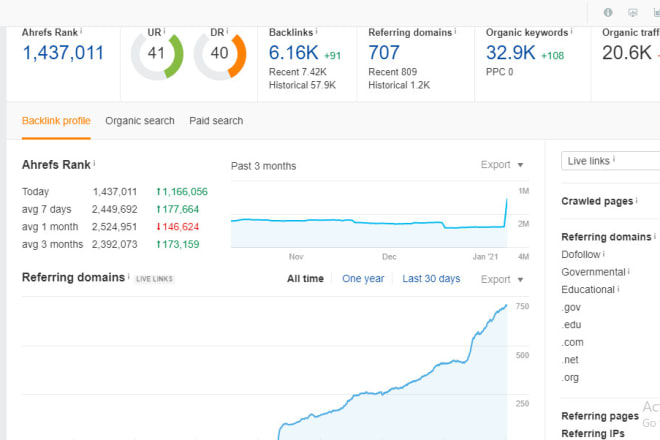Click the Educational row in sidebar
This screenshot has width=660, height=440.
[x=588, y=290]
